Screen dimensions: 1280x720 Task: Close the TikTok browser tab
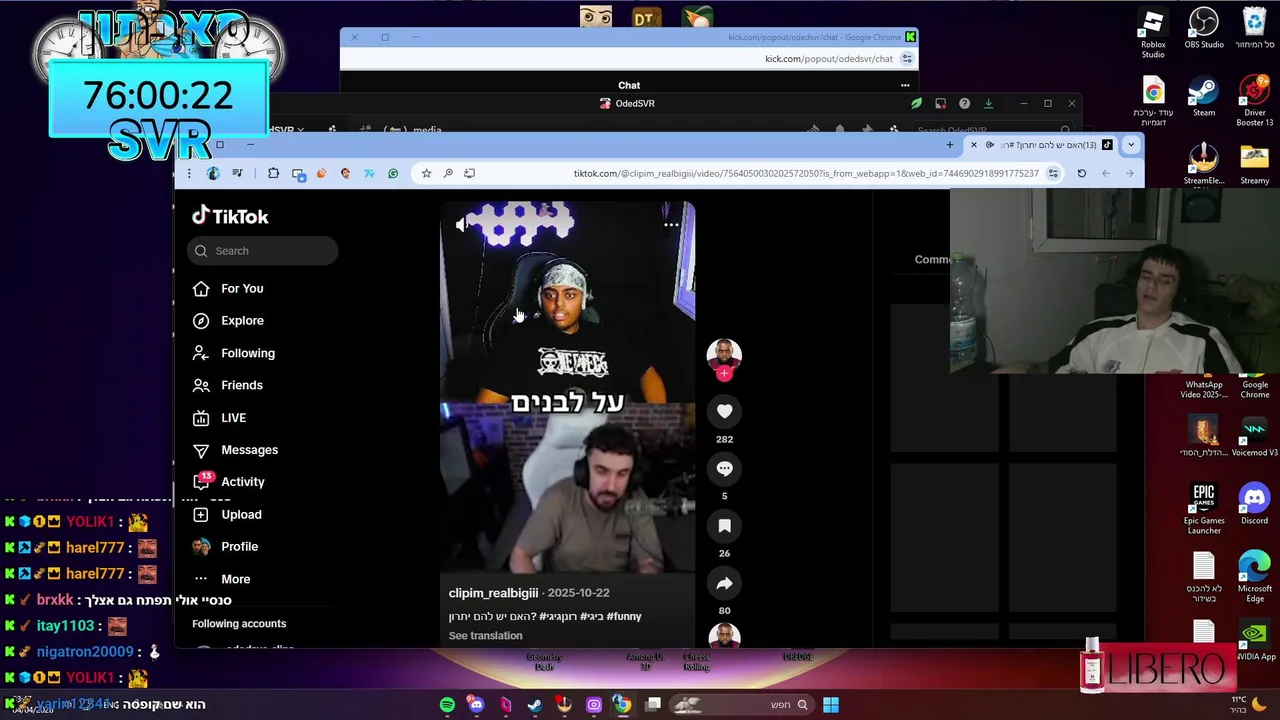(974, 145)
